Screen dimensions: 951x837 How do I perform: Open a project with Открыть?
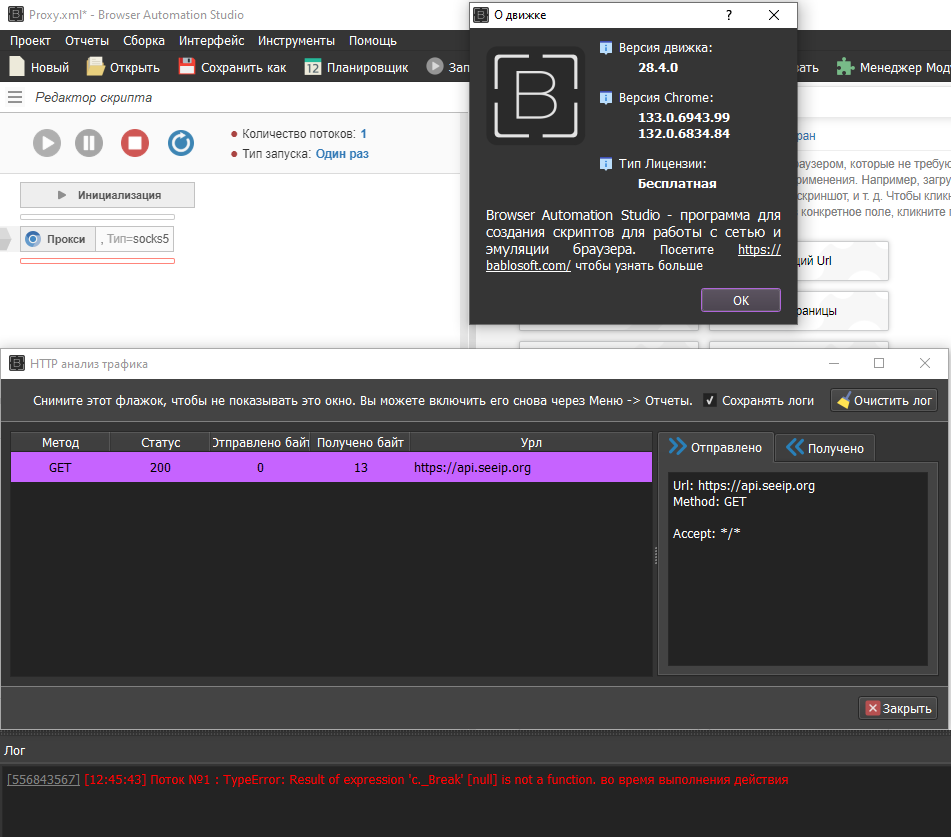coord(123,67)
